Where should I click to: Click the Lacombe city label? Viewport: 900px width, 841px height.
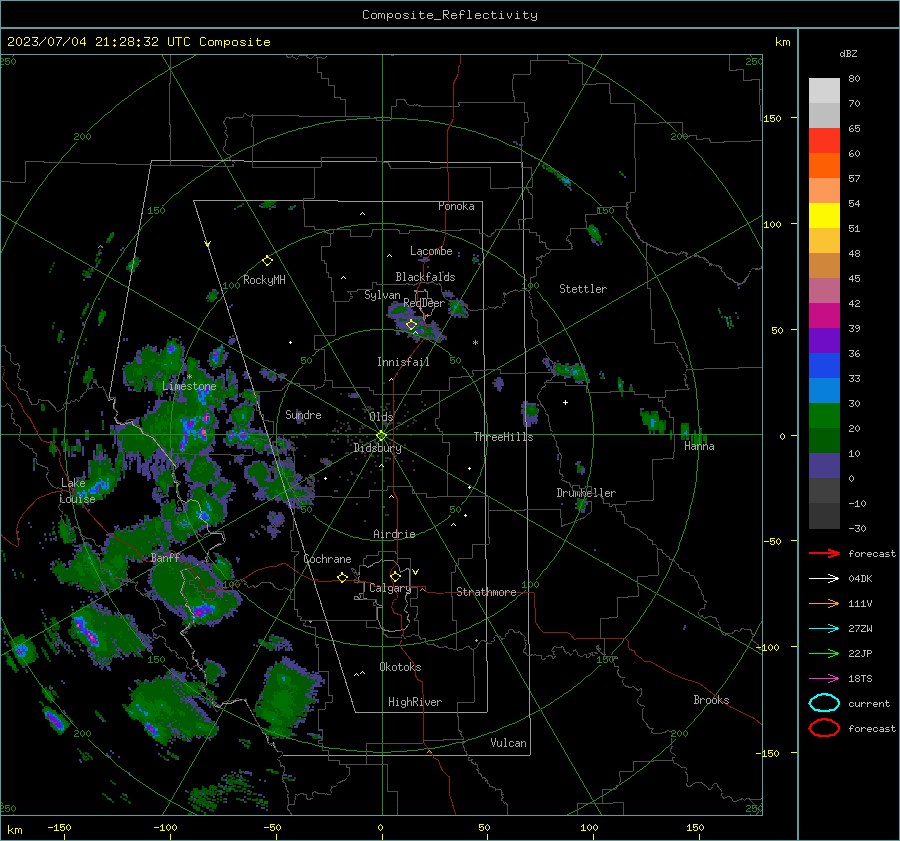[x=431, y=251]
